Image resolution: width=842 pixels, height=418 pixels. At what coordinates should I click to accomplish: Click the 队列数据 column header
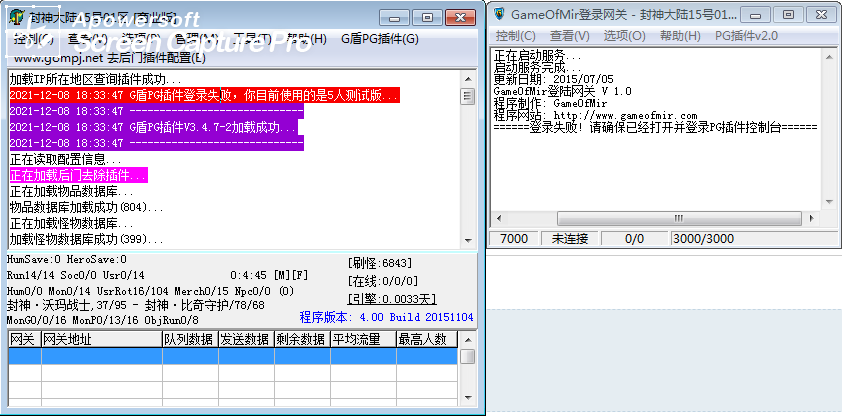click(191, 340)
